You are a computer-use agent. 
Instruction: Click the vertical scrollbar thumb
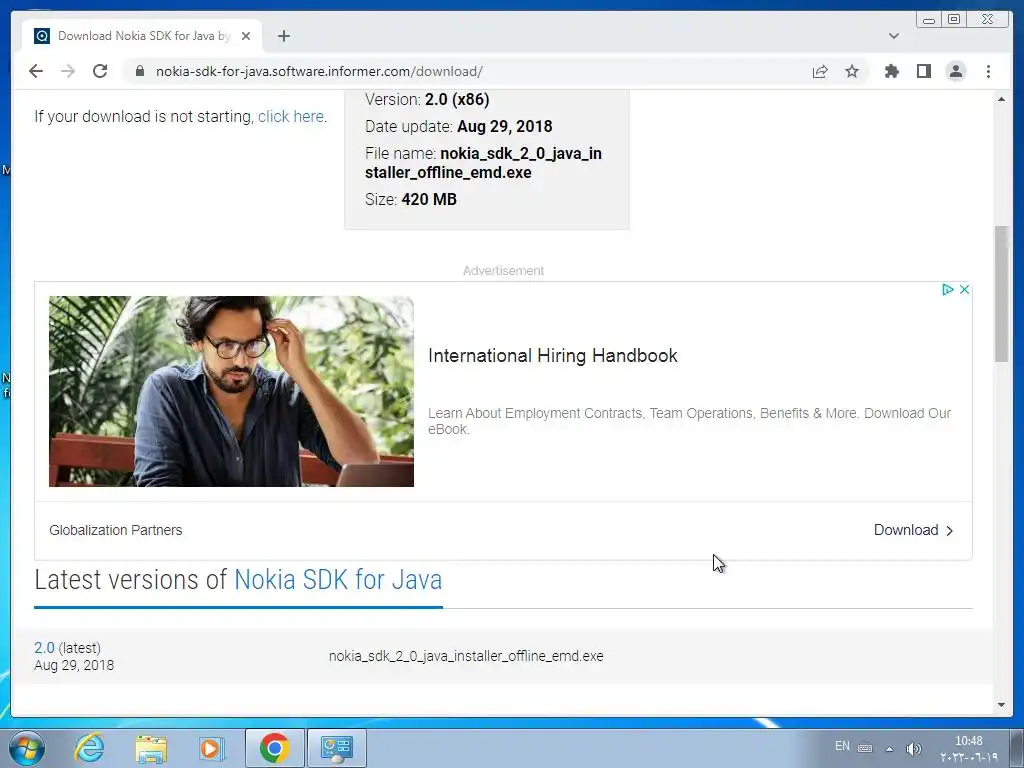(1001, 293)
